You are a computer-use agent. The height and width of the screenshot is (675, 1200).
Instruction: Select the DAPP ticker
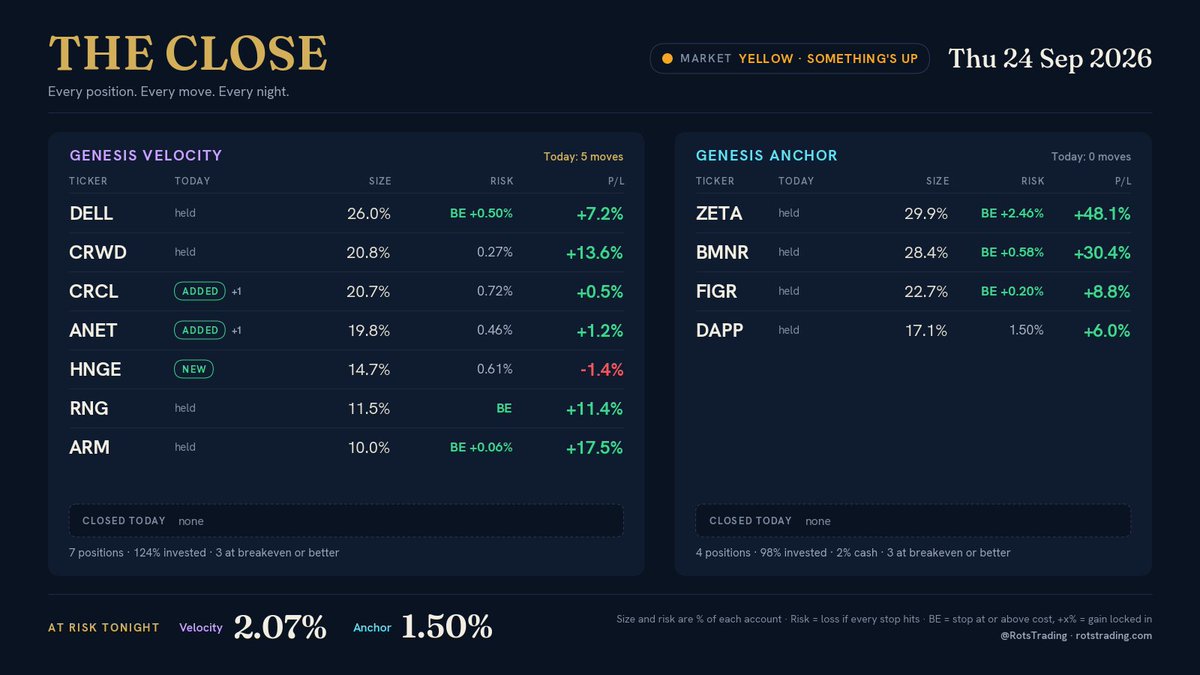click(x=720, y=330)
